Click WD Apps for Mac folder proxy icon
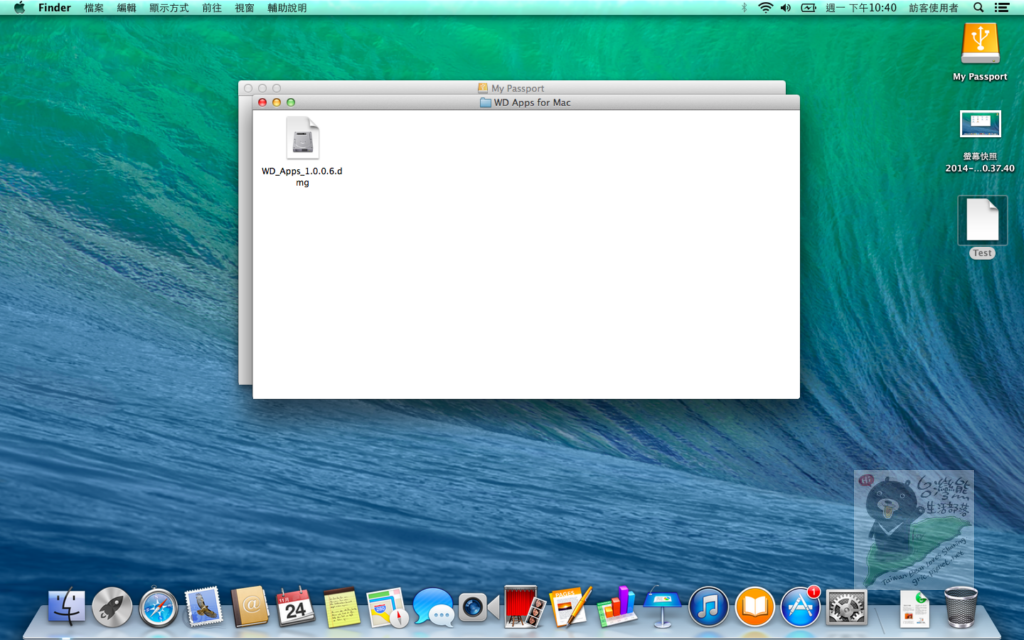 (x=485, y=103)
